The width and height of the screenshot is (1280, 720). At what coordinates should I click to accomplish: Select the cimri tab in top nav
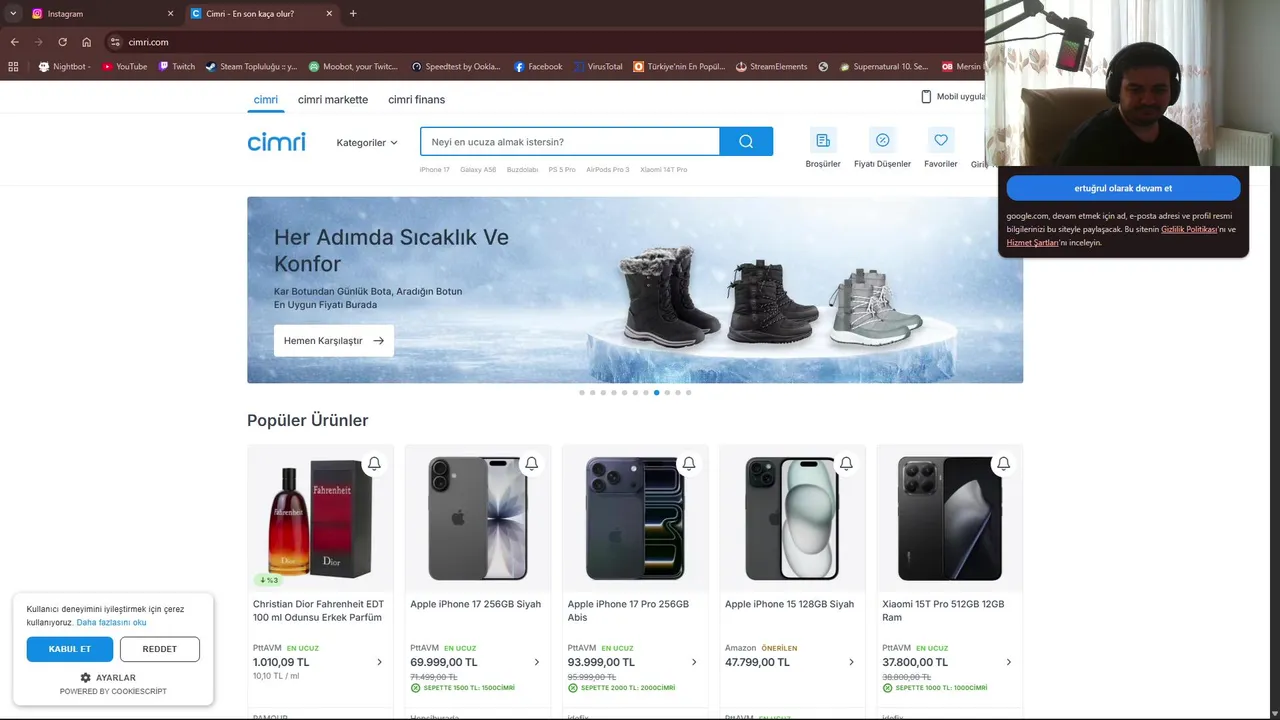(265, 100)
